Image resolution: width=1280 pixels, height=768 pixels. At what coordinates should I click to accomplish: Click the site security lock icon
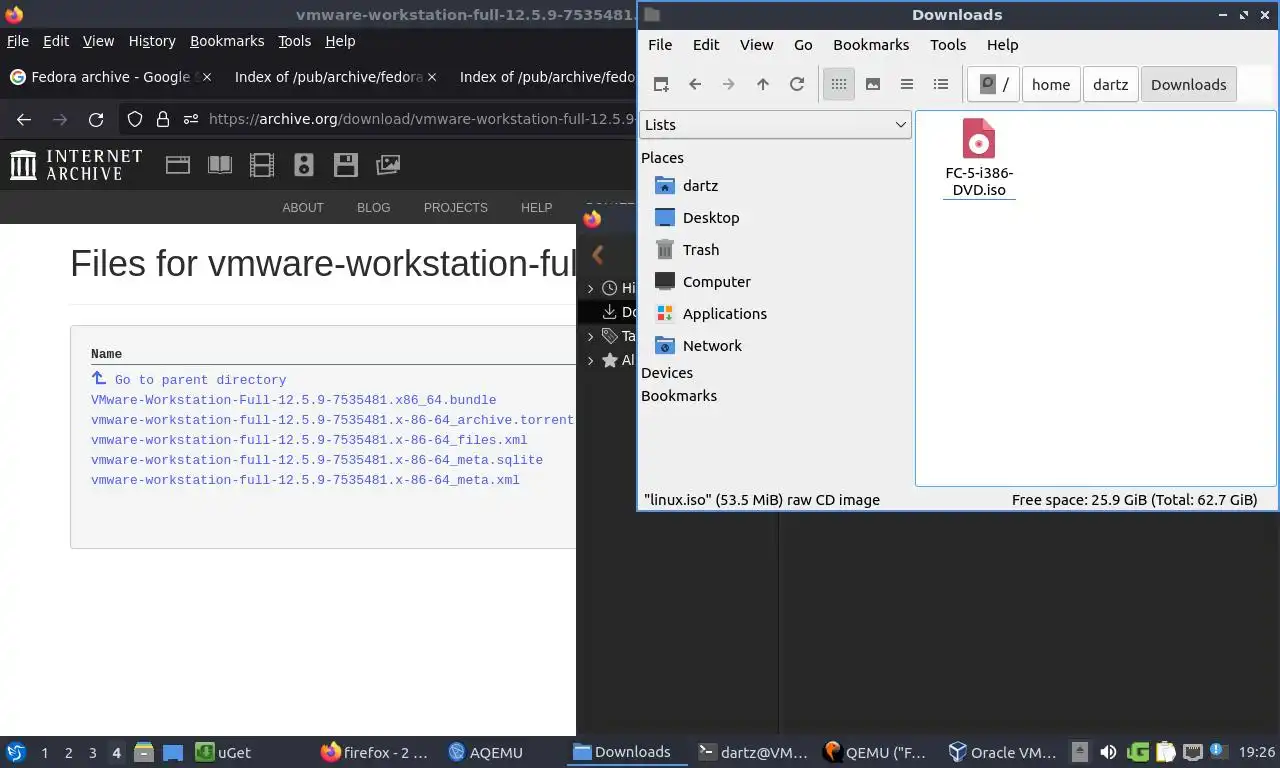click(x=163, y=120)
